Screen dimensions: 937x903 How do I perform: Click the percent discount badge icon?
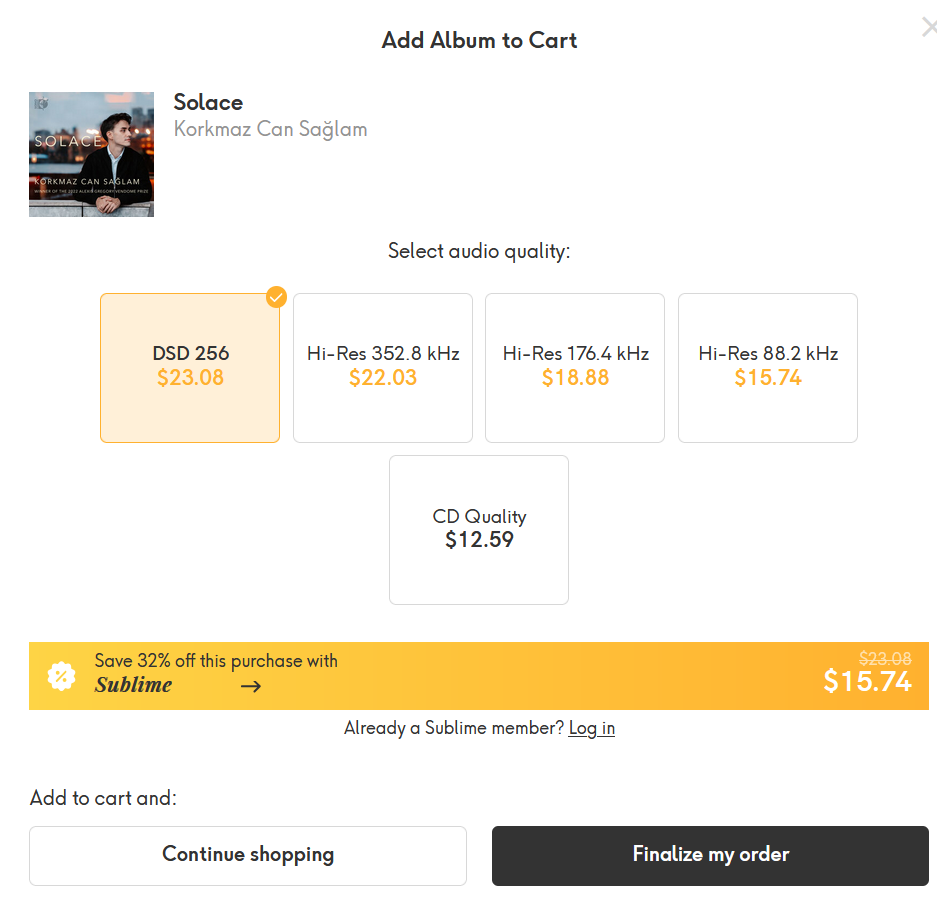[x=62, y=676]
